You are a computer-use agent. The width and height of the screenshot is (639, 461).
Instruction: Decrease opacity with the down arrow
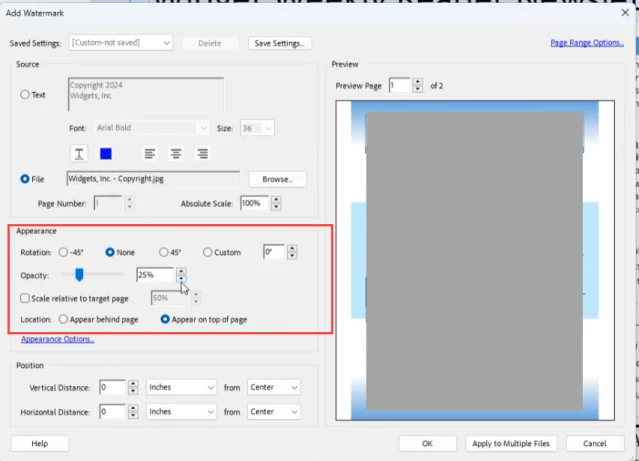pos(181,278)
